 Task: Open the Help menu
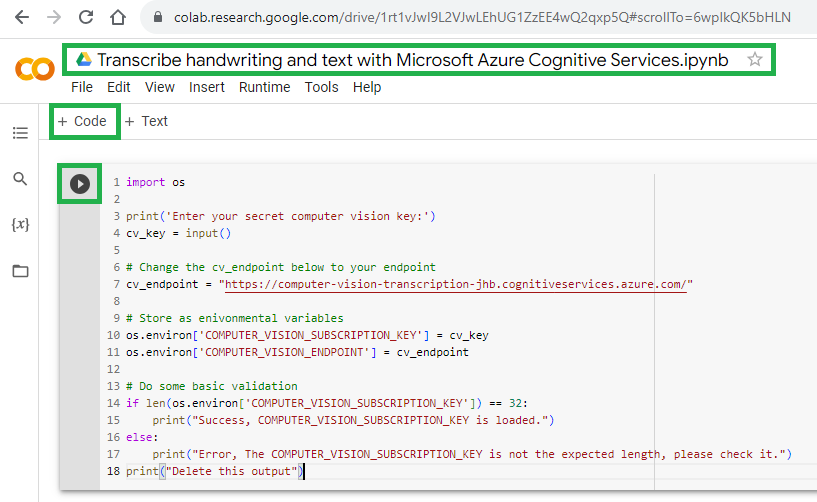point(367,87)
